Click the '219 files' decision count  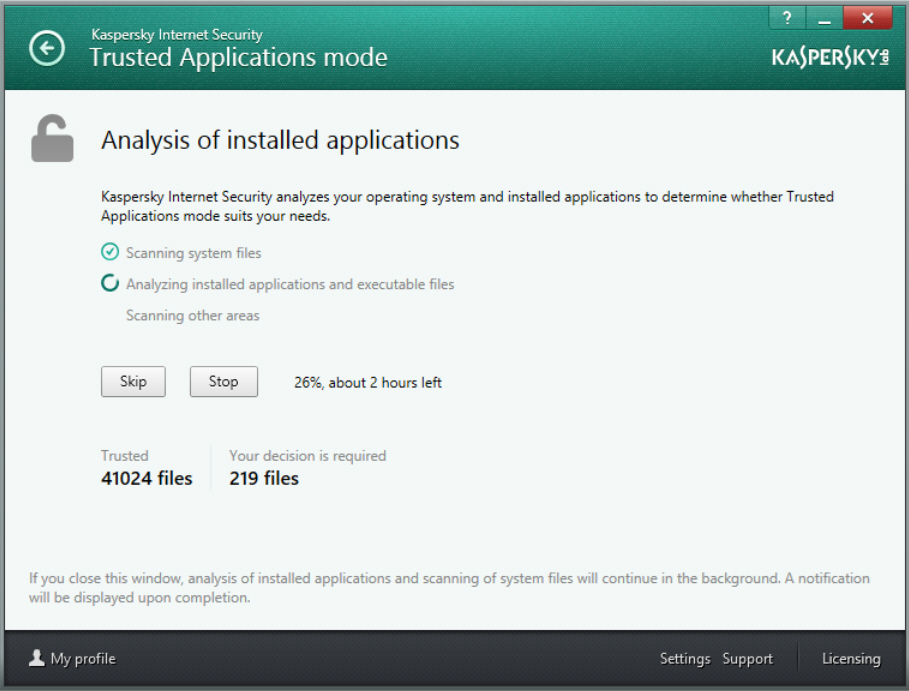click(264, 478)
